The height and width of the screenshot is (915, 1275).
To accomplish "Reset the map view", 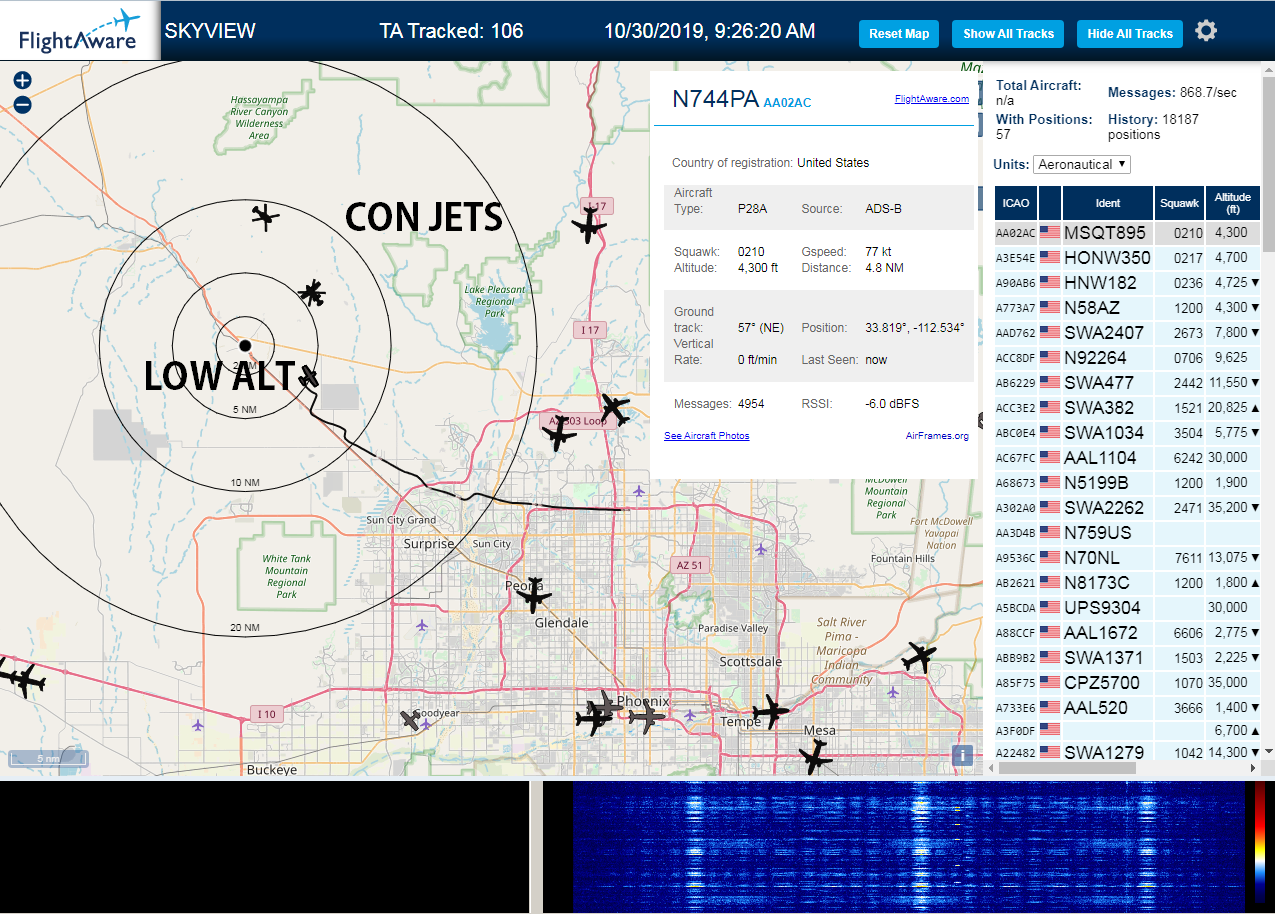I will 899,34.
